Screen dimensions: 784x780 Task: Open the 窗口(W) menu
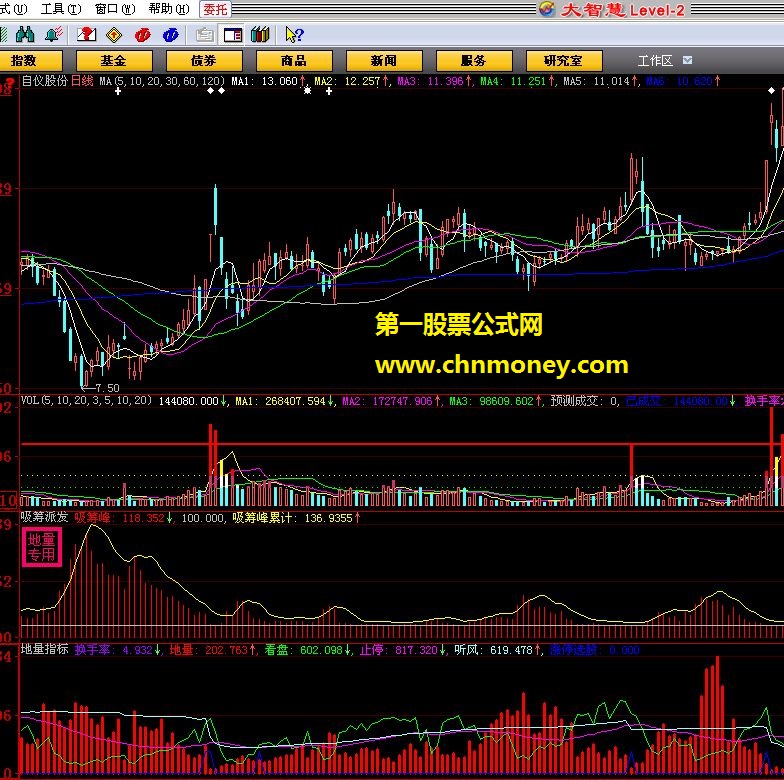click(x=115, y=9)
